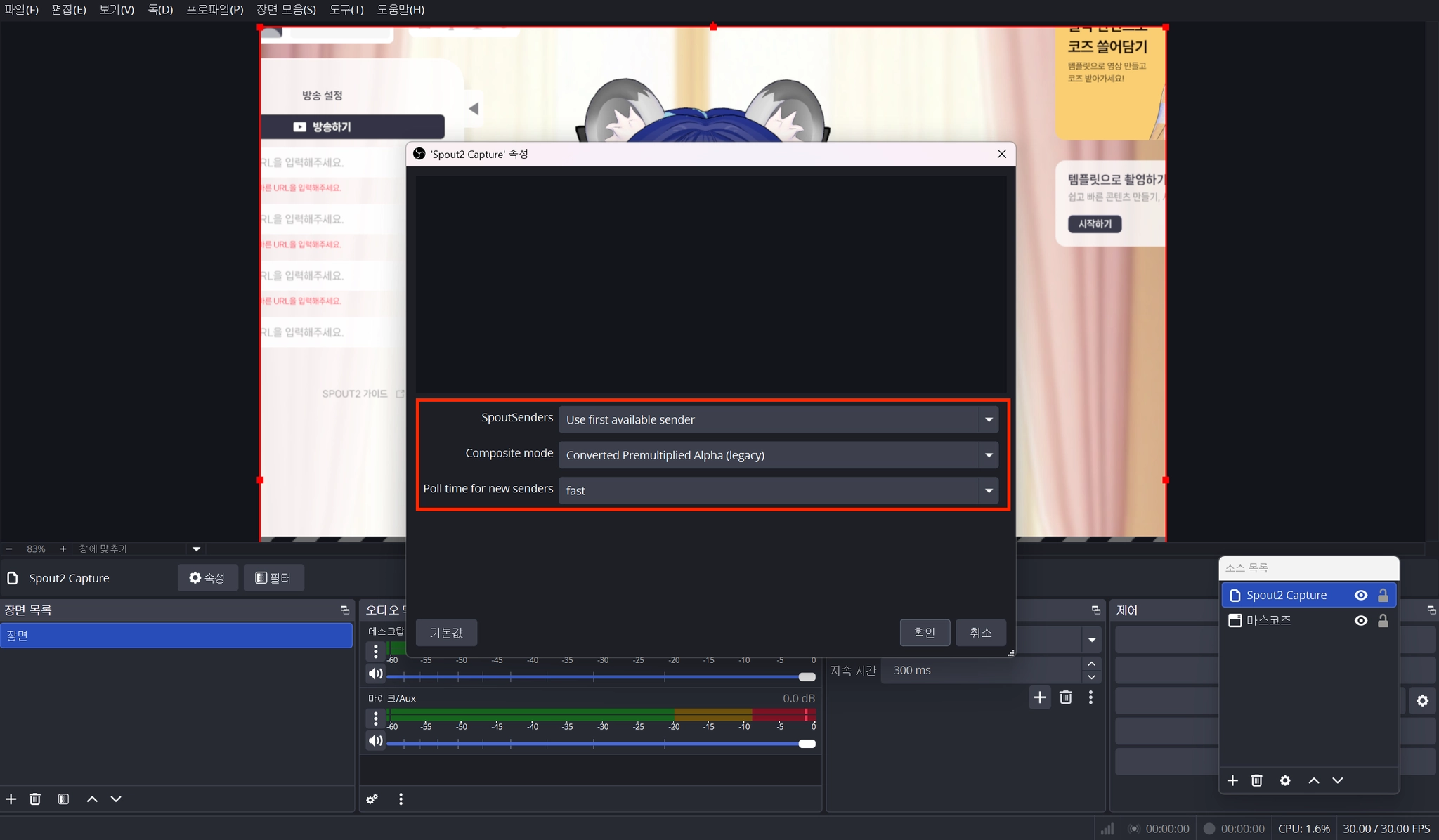Viewport: 1439px width, 840px height.
Task: Mute the 마이크/Aux audio speaker icon
Action: click(376, 741)
